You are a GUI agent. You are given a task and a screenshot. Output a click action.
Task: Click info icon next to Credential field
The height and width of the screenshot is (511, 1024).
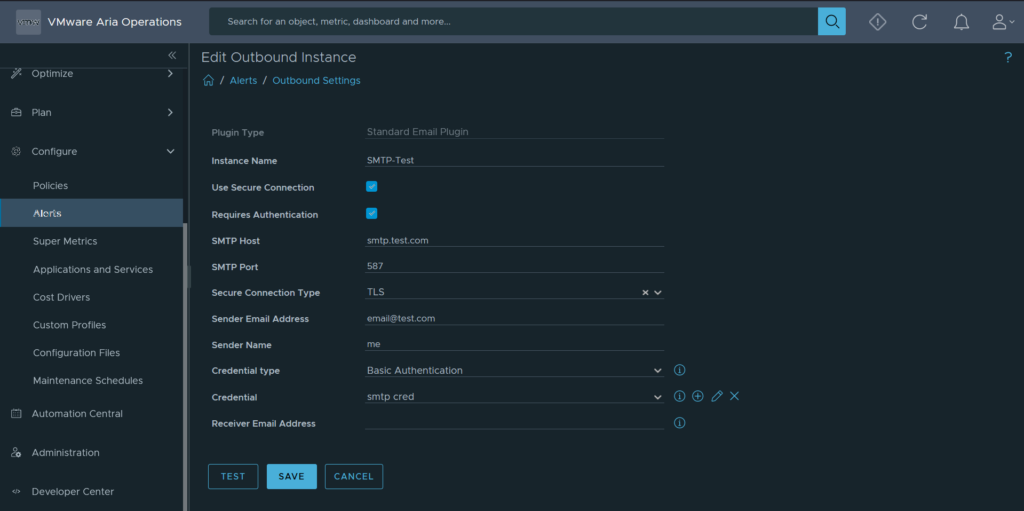[x=679, y=396]
